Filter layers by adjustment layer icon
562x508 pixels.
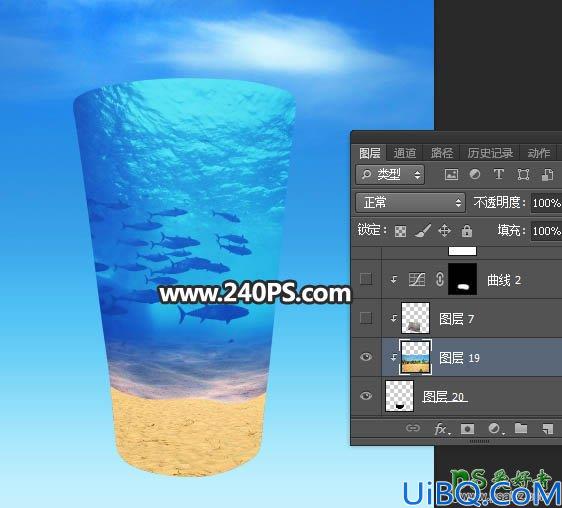475,175
